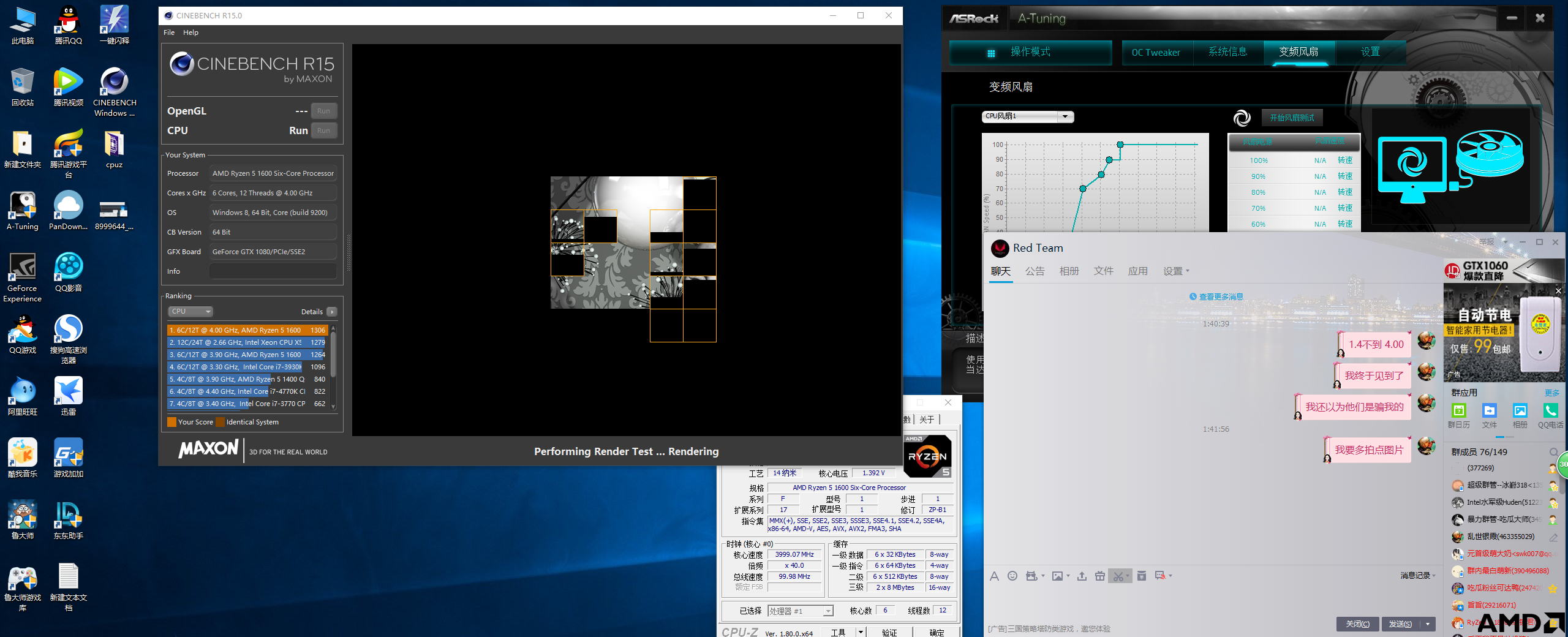Click the gift icon in QQ chat toolbar
Screen dimensions: 1568x637
(1100, 576)
